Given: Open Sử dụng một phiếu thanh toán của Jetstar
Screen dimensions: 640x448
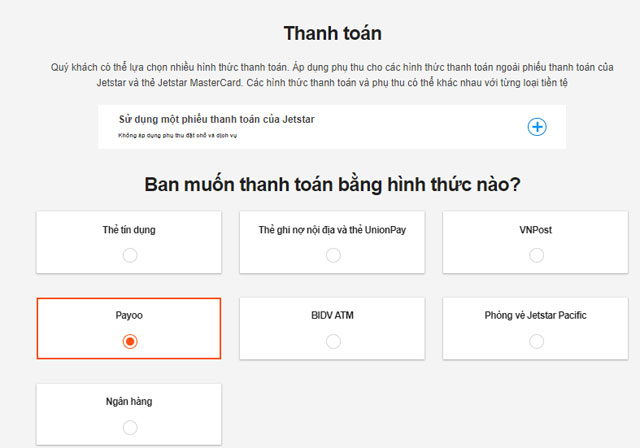Looking at the screenshot, I should 217,120.
